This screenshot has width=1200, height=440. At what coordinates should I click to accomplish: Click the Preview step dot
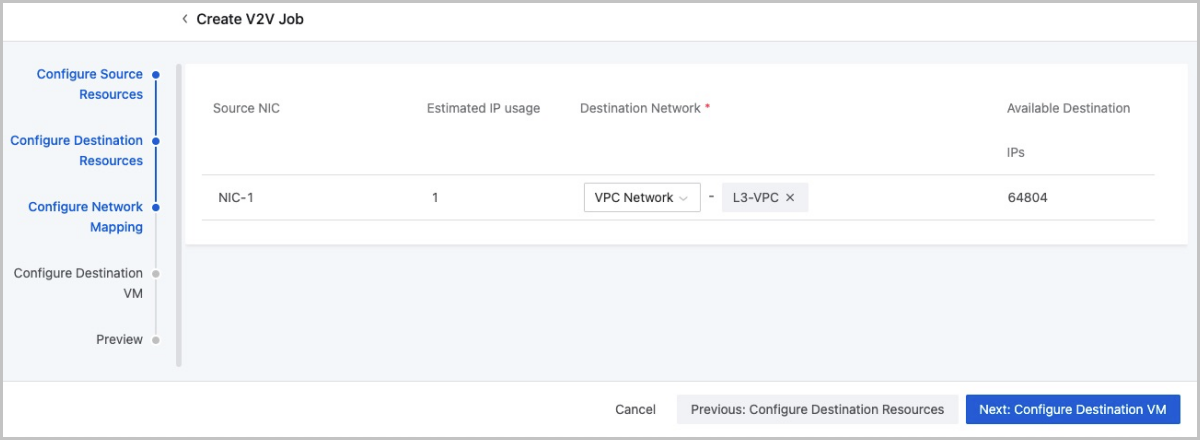(156, 340)
